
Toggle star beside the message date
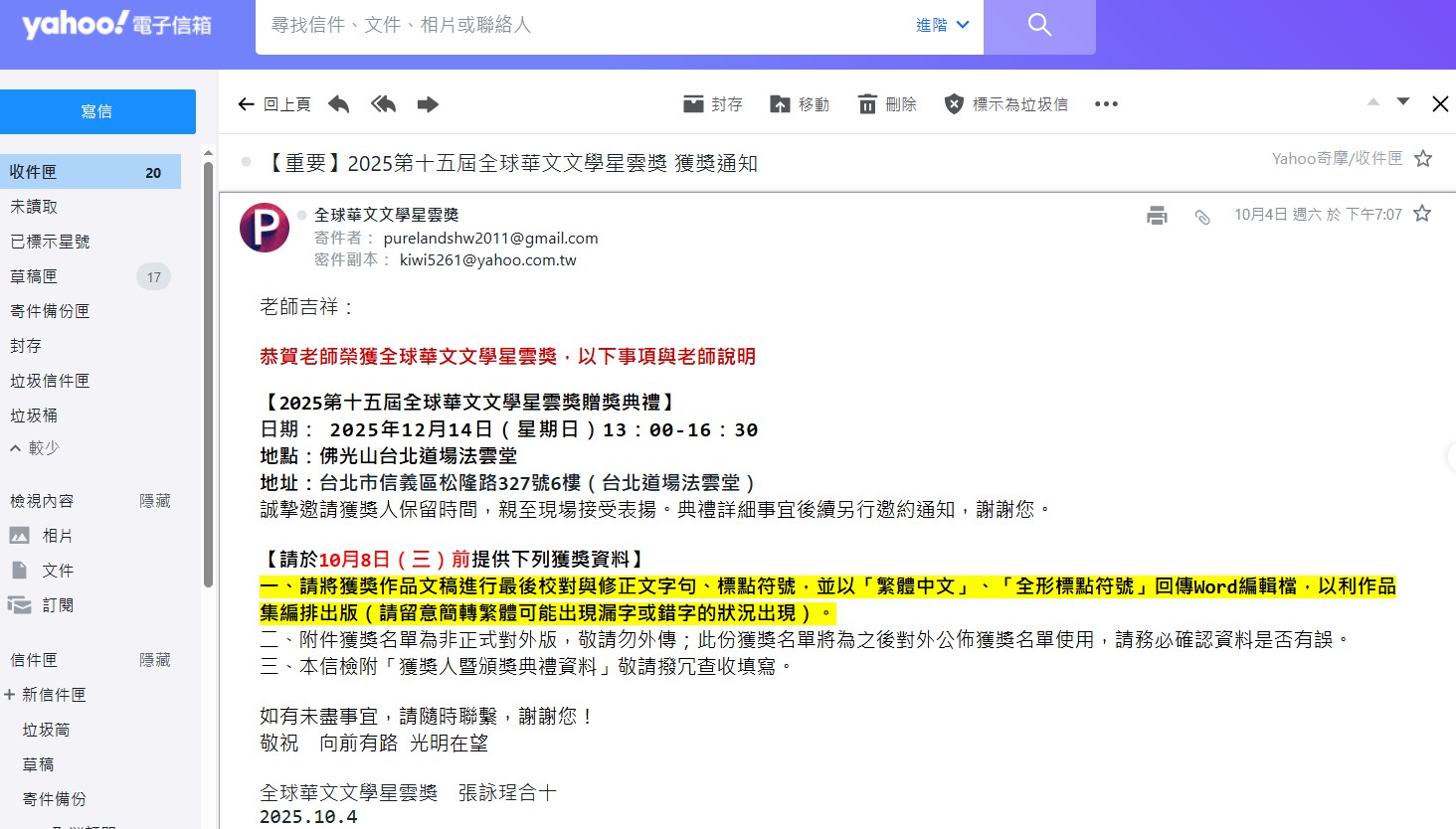[1422, 214]
